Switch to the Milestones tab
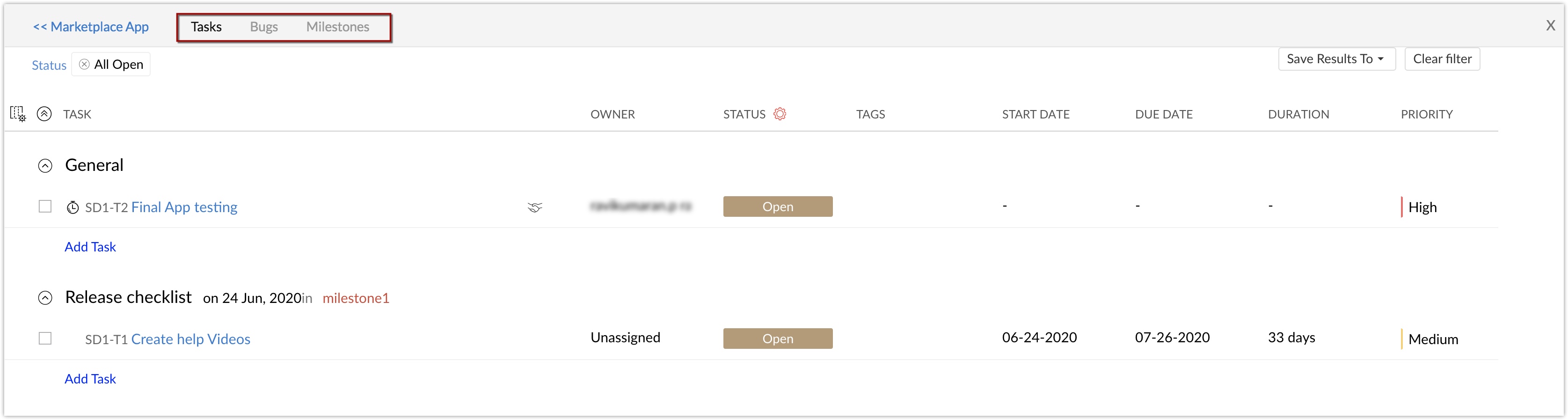1568x420 pixels. [x=337, y=27]
